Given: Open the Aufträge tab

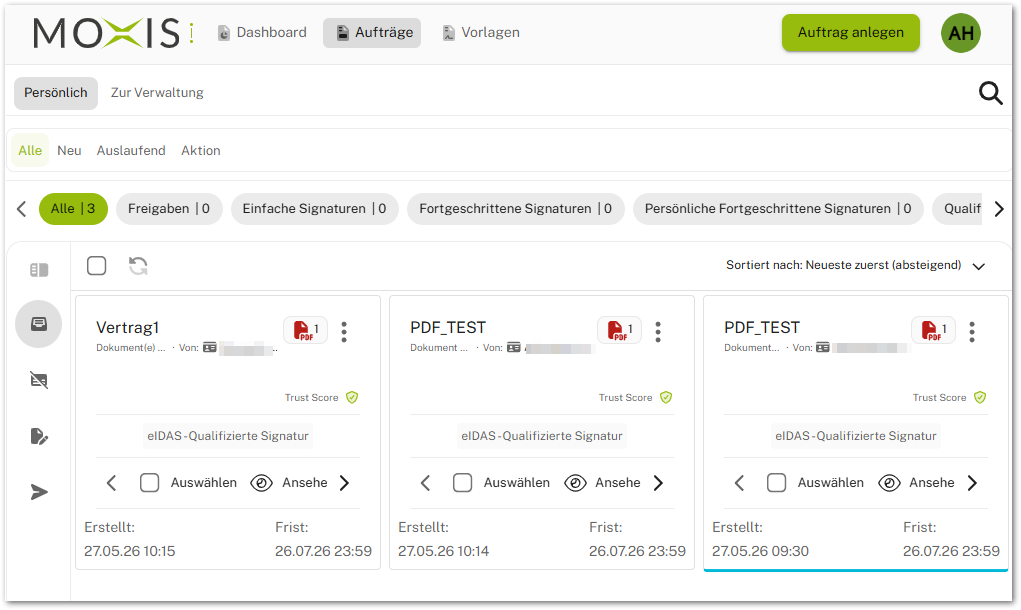Looking at the screenshot, I should pyautogui.click(x=372, y=33).
